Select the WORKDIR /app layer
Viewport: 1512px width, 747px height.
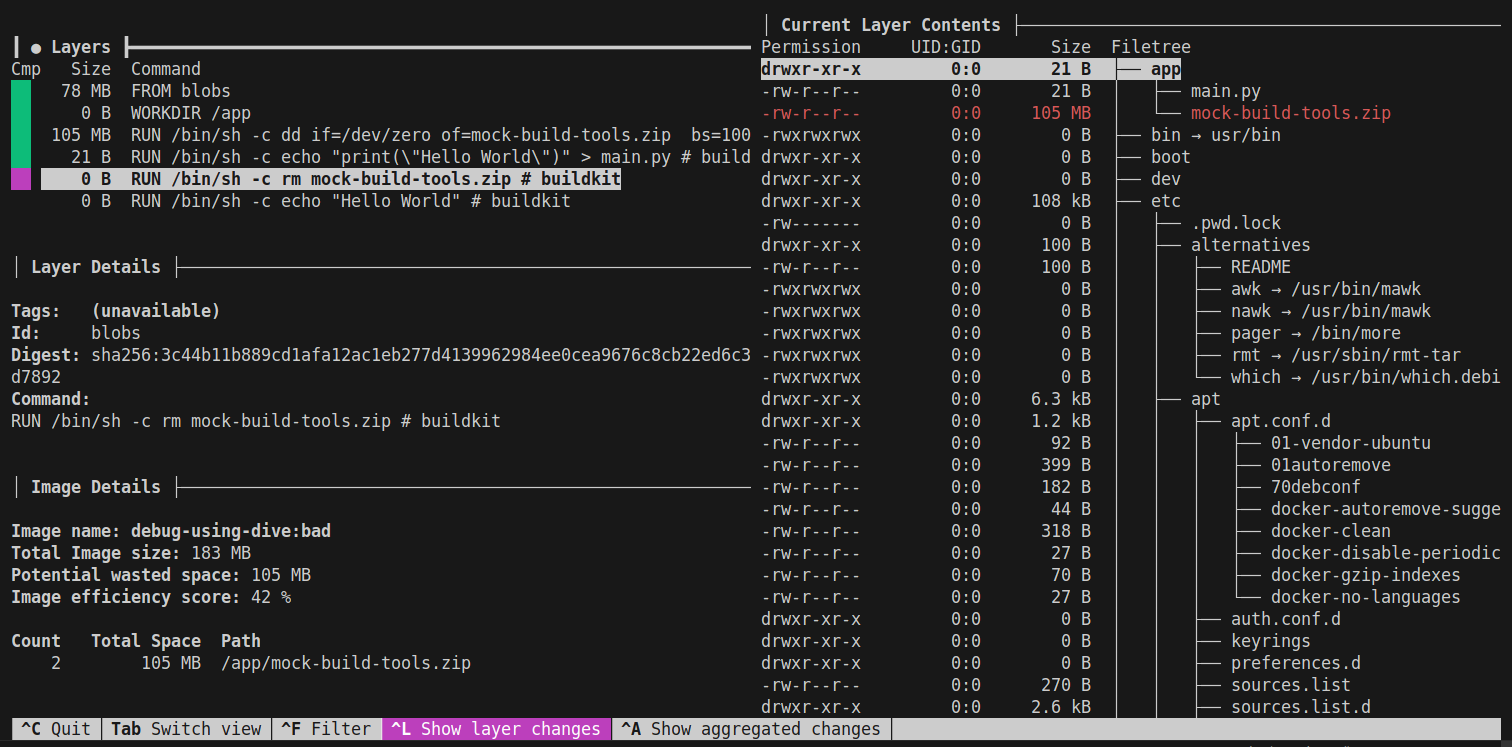[190, 113]
